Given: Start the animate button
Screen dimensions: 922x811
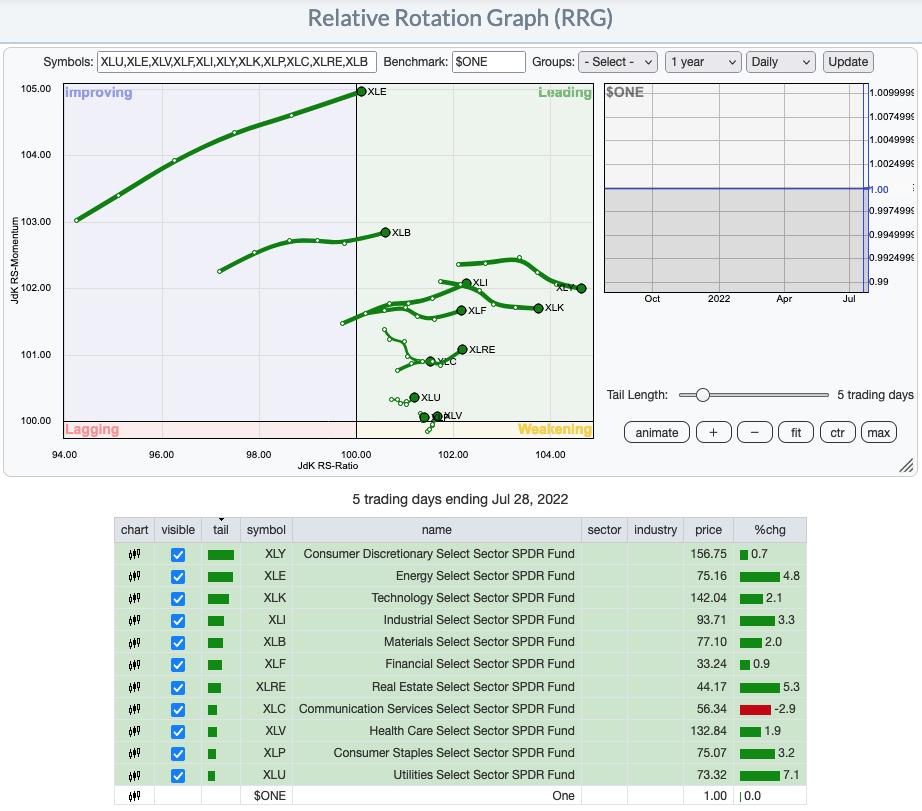Looking at the screenshot, I should tap(656, 433).
